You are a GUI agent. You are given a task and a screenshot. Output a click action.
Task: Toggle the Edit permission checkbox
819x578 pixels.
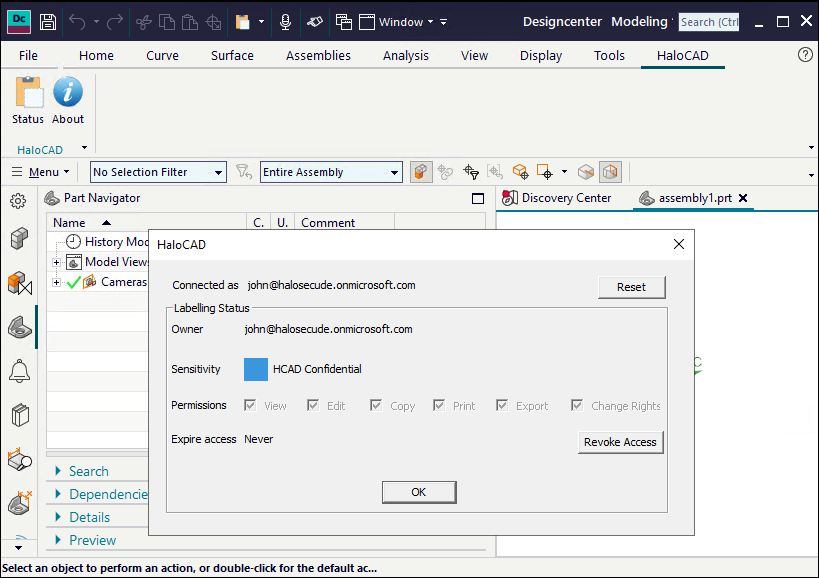point(313,405)
